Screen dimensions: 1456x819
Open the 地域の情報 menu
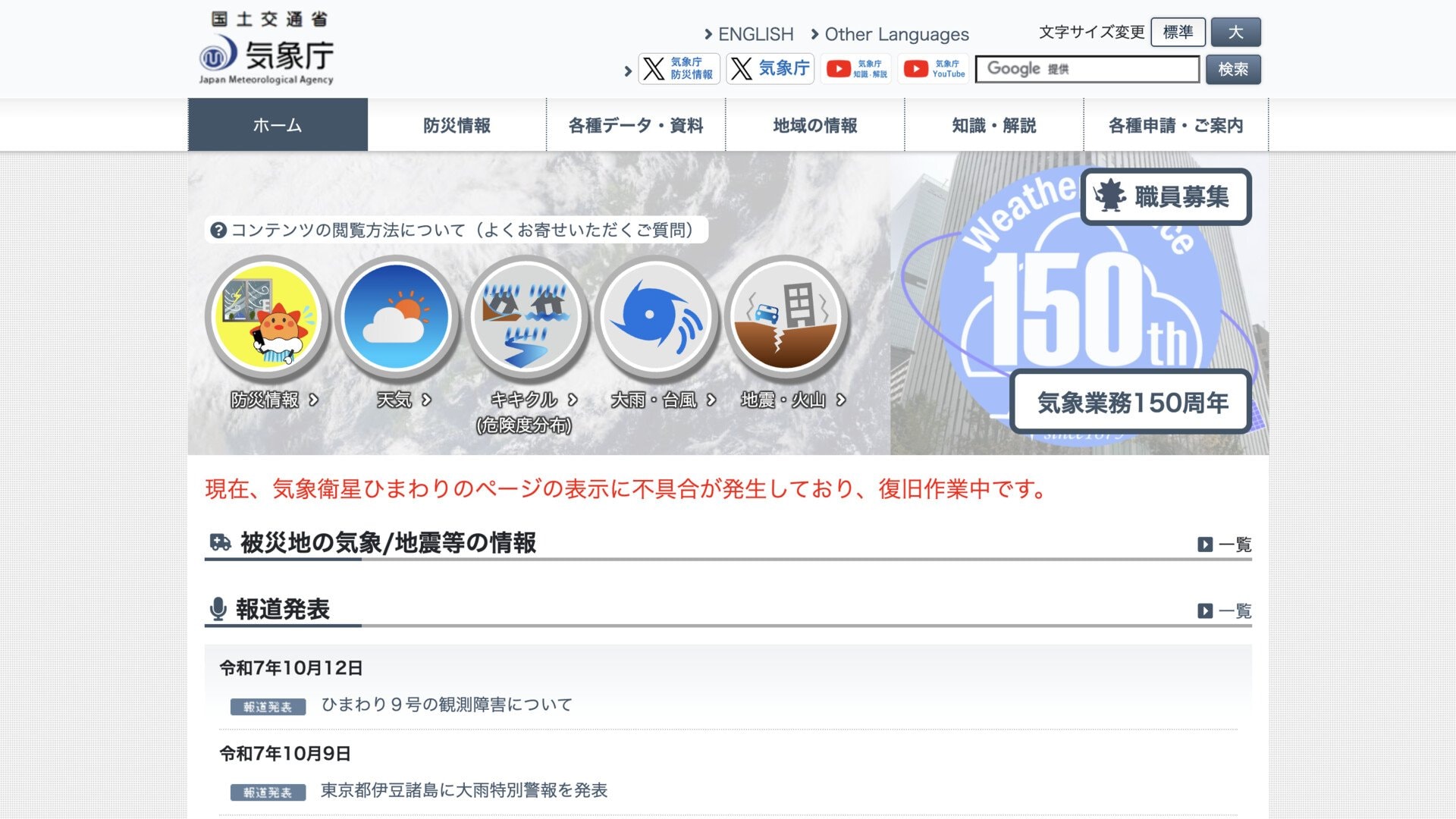point(814,125)
